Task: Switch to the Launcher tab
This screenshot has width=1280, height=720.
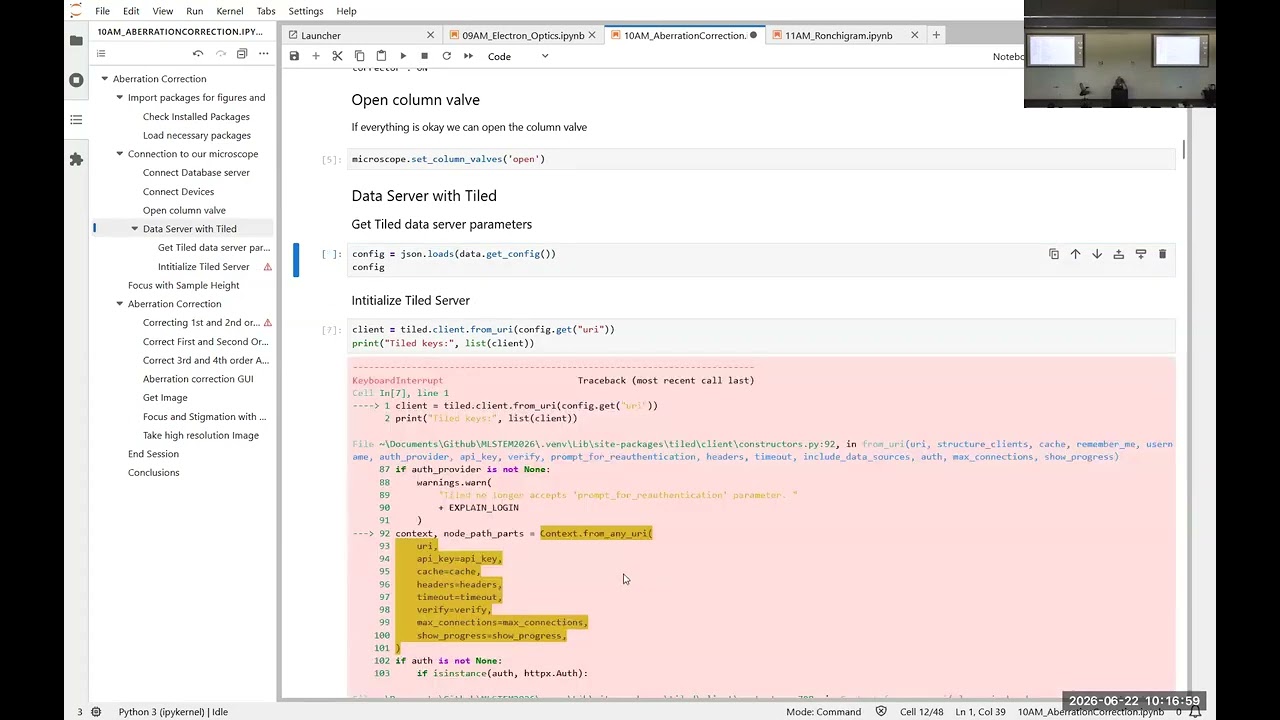Action: [361, 35]
